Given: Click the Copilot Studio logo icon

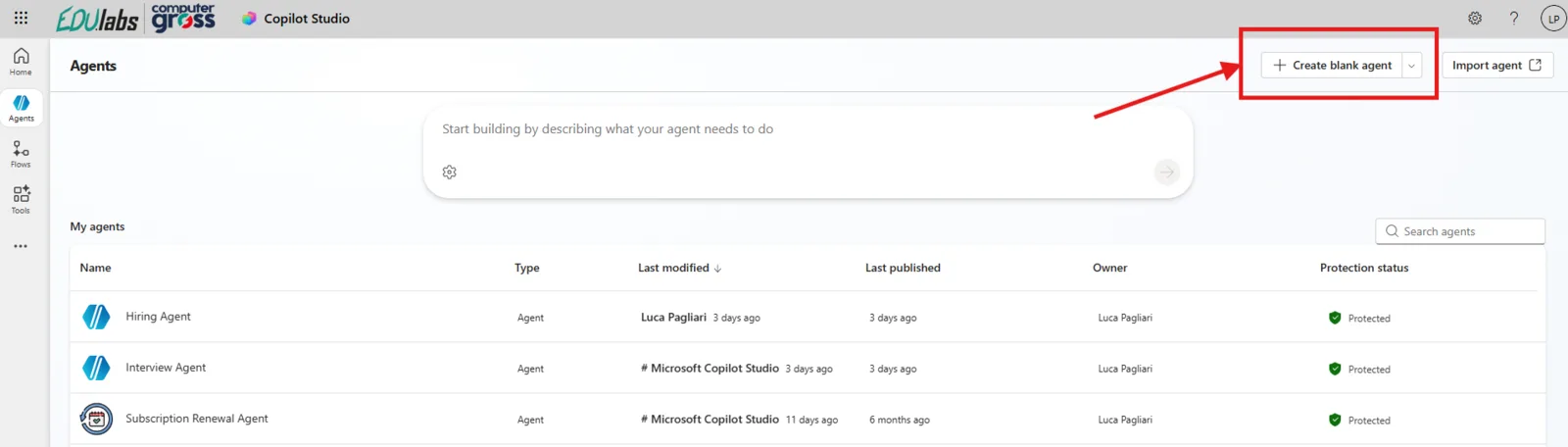Looking at the screenshot, I should tap(249, 19).
